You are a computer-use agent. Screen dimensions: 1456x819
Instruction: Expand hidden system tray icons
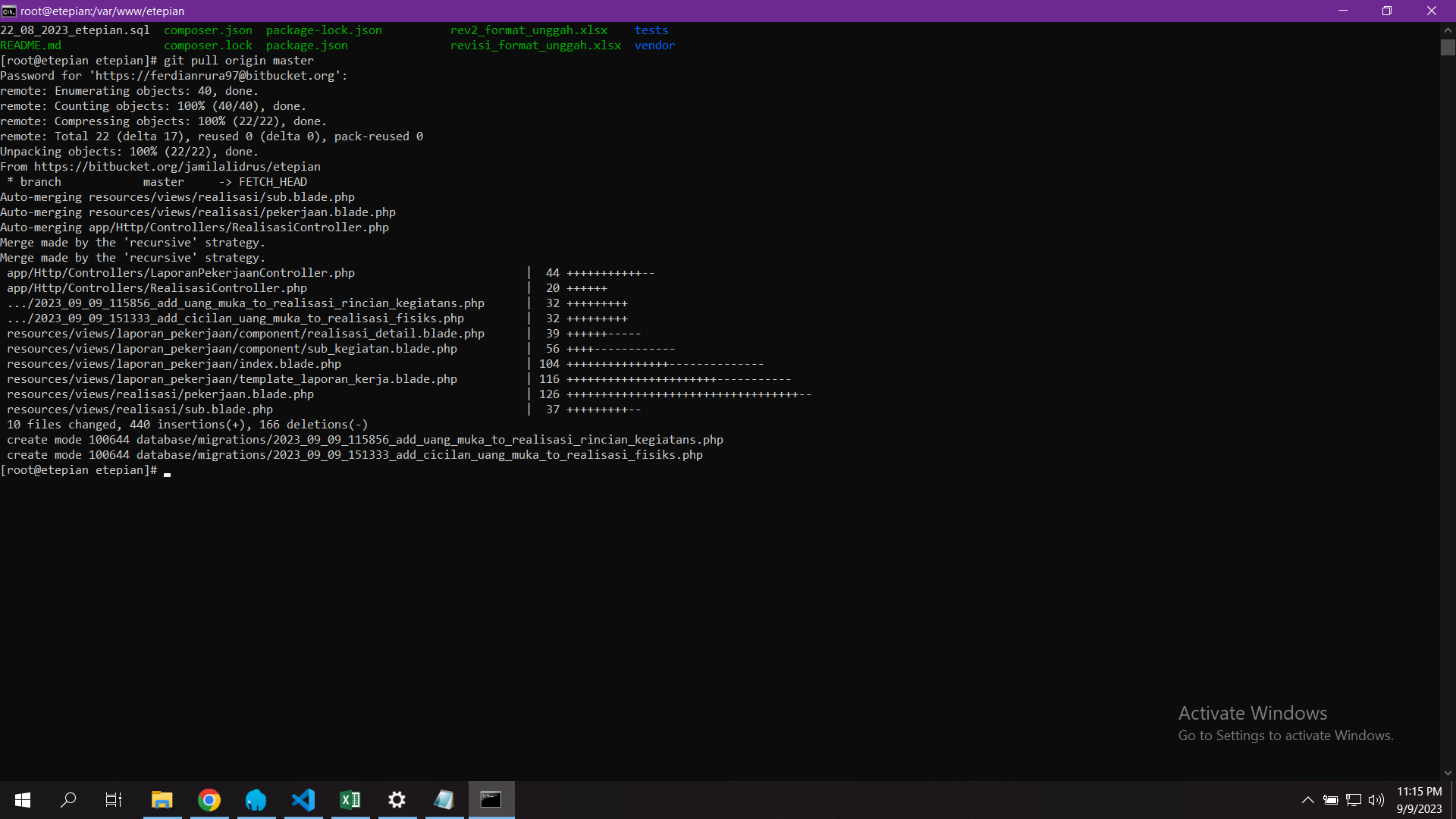[x=1308, y=800]
